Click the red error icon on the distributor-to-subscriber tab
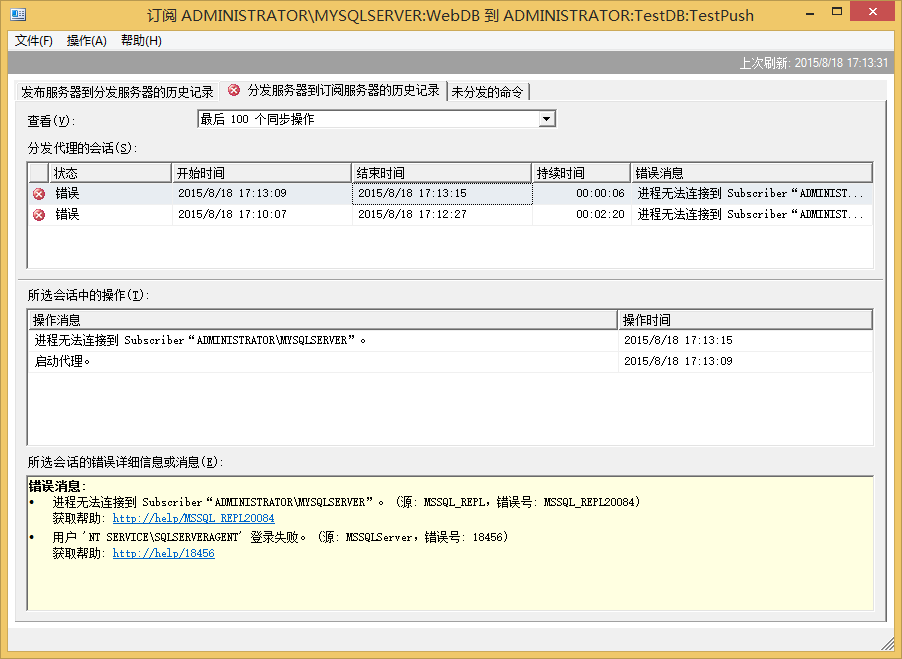Image resolution: width=902 pixels, height=659 pixels. [234, 90]
